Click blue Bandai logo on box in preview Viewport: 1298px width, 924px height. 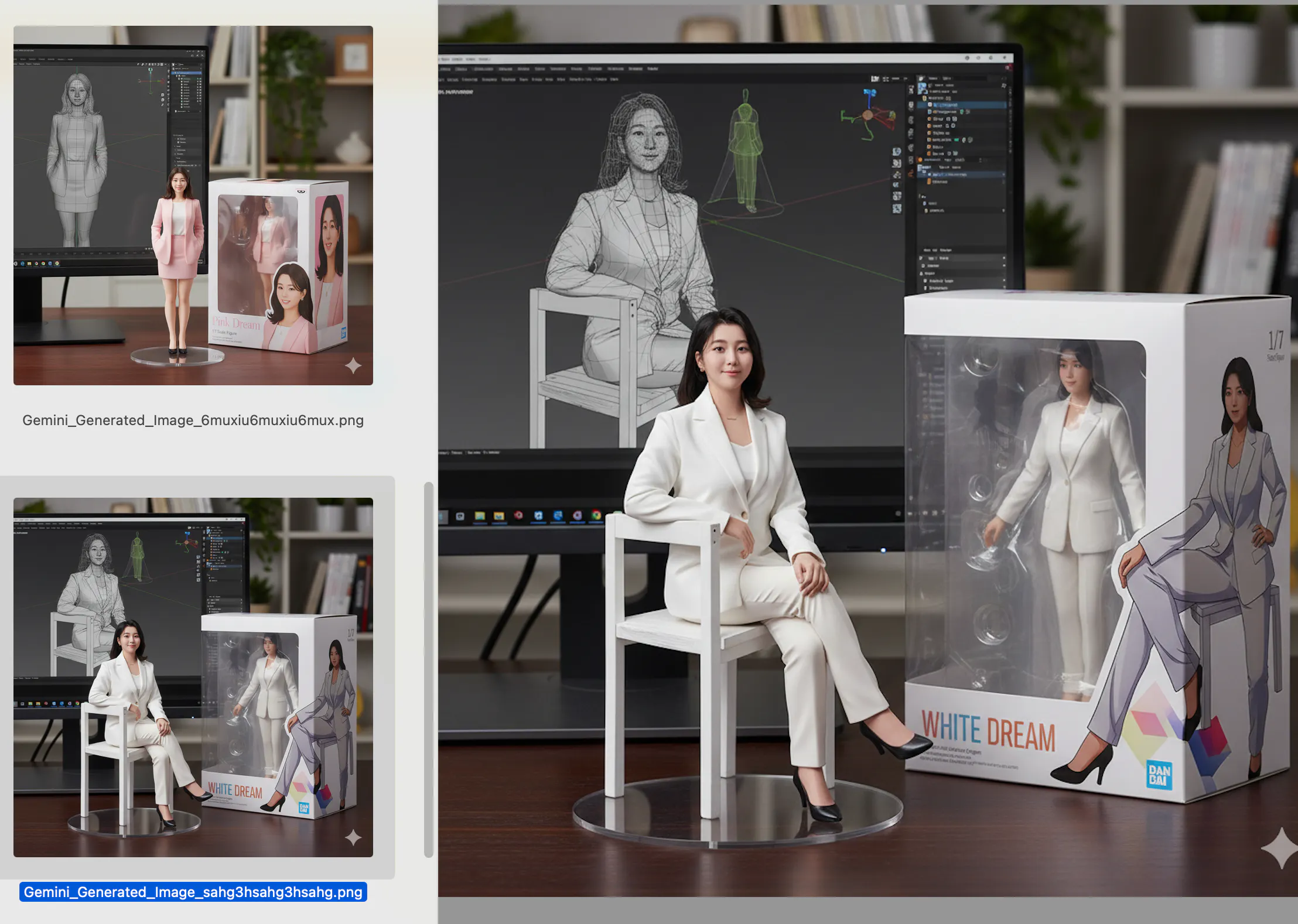pos(1159,774)
